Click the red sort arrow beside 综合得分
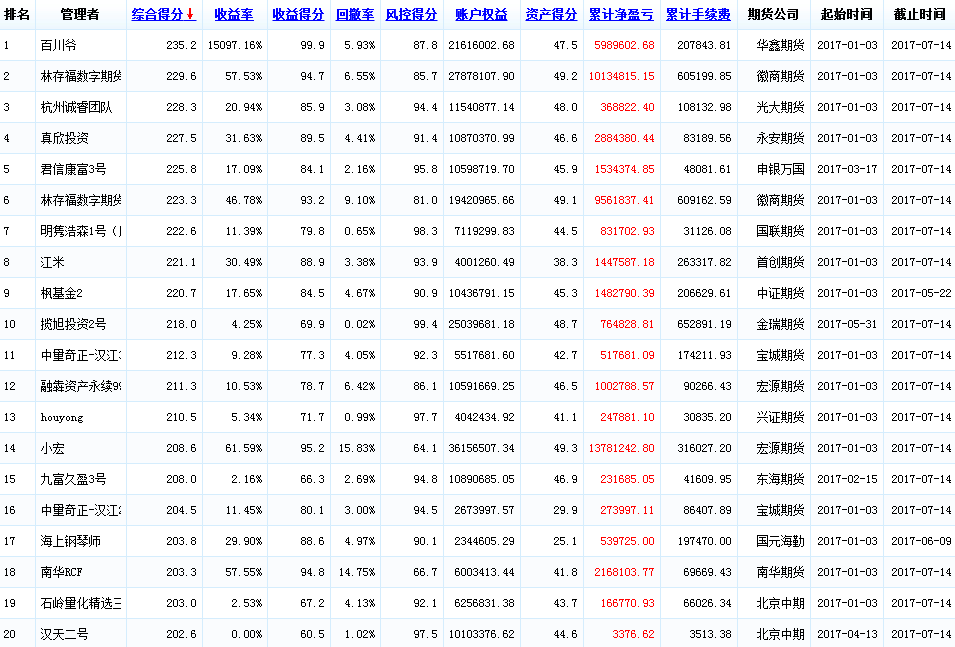This screenshot has width=955, height=647. (x=190, y=14)
